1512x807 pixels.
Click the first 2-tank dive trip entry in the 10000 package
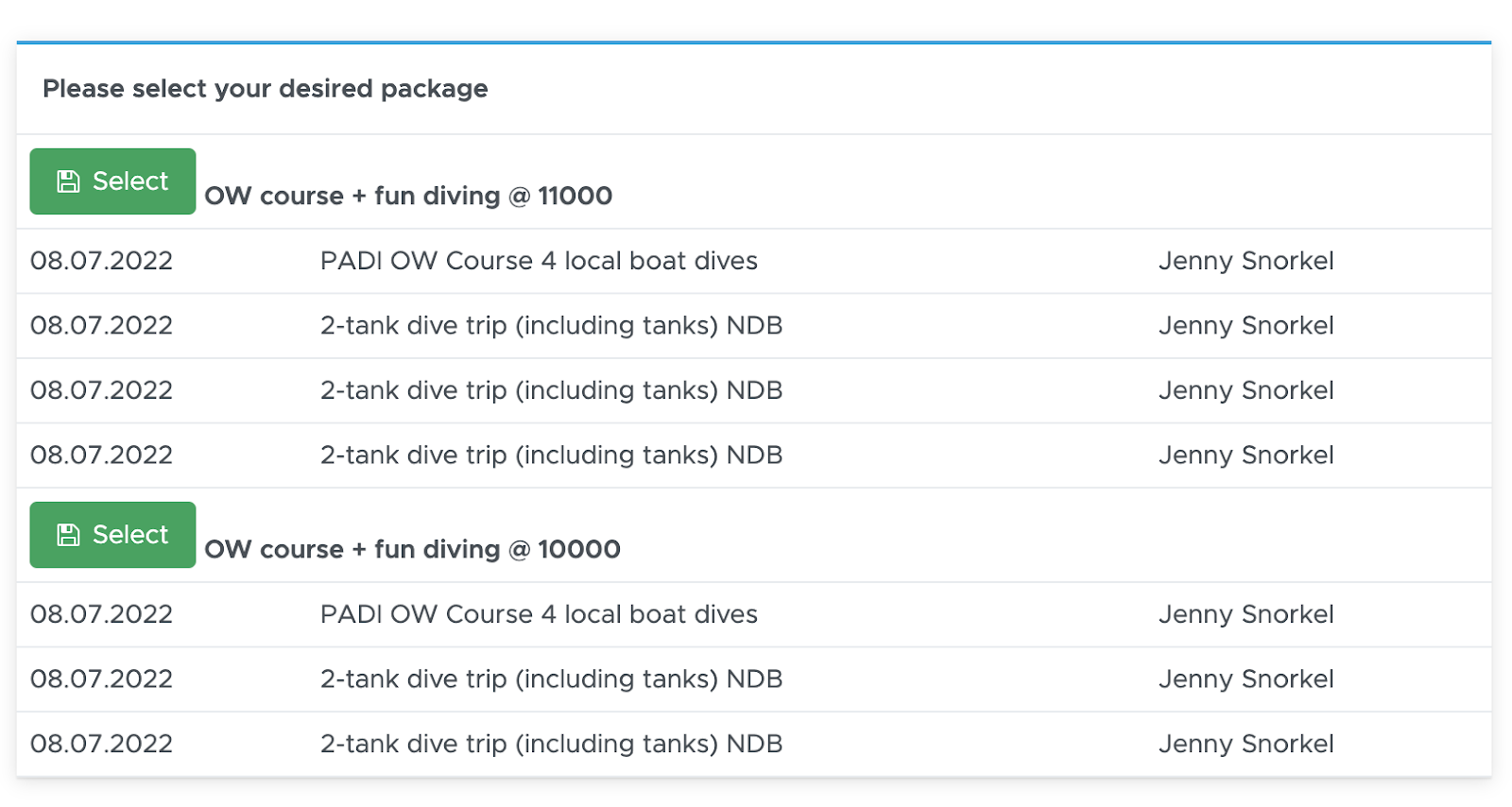point(551,679)
